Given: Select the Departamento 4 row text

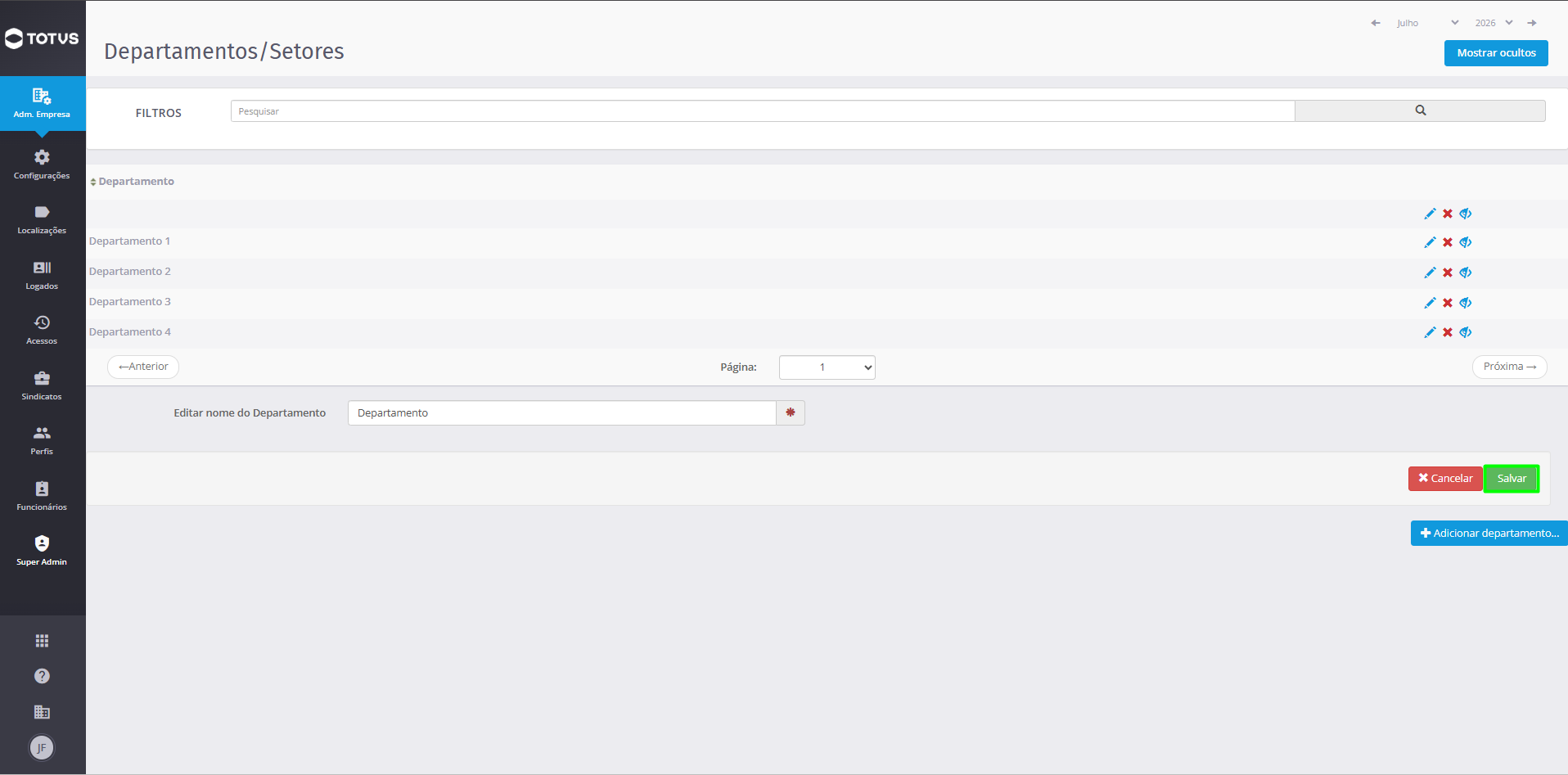Looking at the screenshot, I should click(129, 332).
